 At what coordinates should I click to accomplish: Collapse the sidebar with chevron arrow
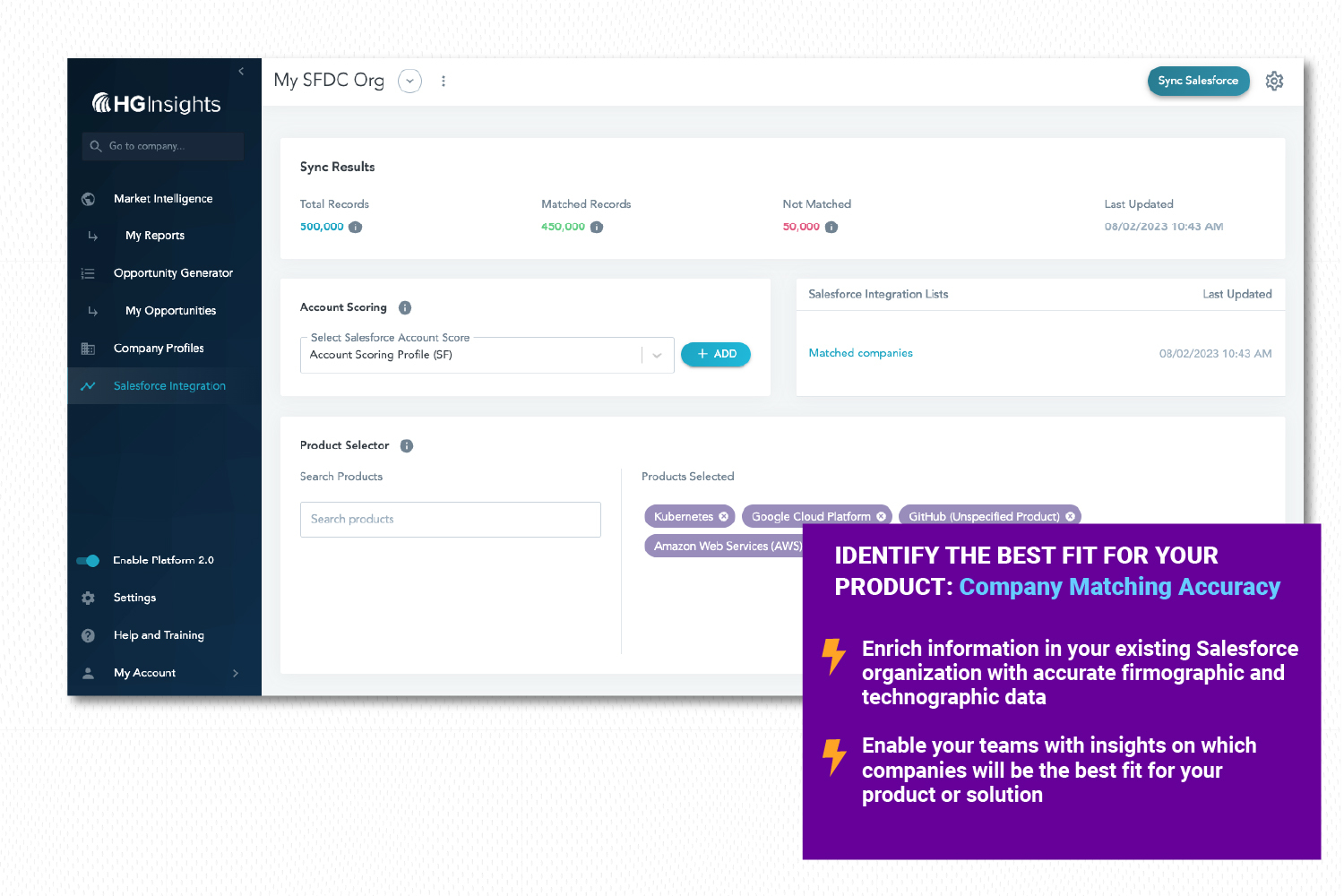pyautogui.click(x=241, y=72)
